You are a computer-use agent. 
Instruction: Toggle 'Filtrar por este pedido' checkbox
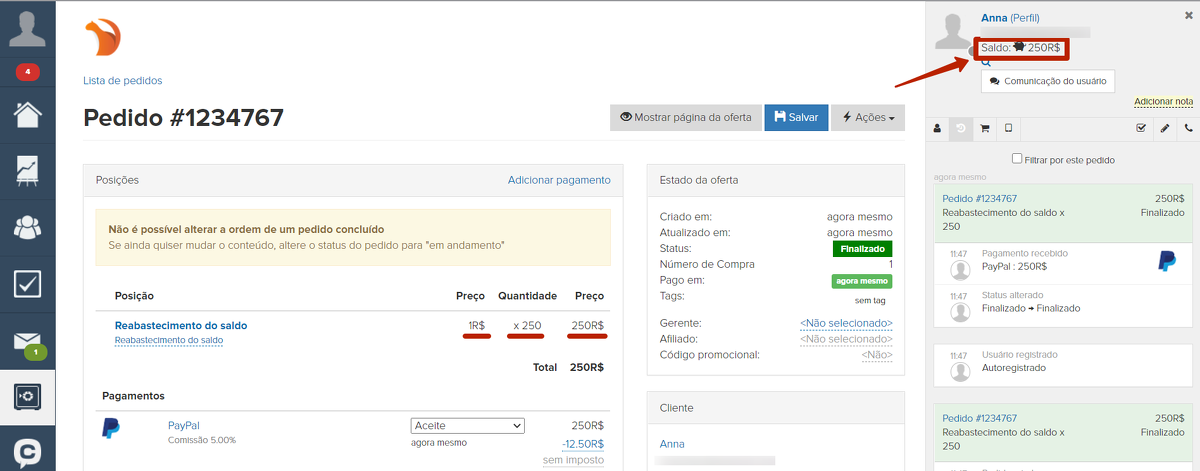click(1017, 159)
